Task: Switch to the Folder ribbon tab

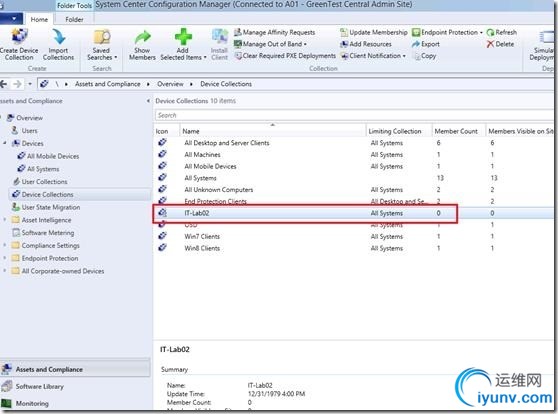Action: 74,19
